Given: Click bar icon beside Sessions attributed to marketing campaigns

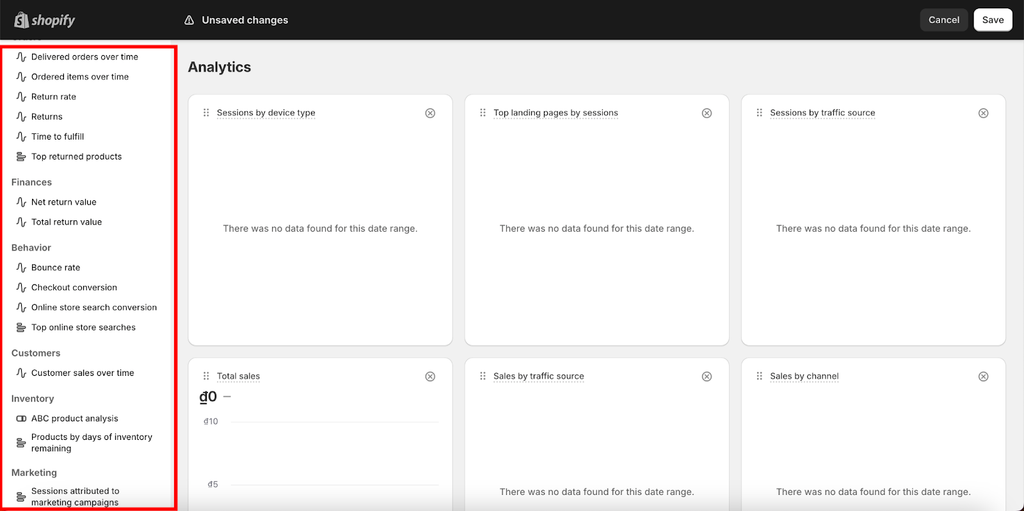Looking at the screenshot, I should 21,497.
